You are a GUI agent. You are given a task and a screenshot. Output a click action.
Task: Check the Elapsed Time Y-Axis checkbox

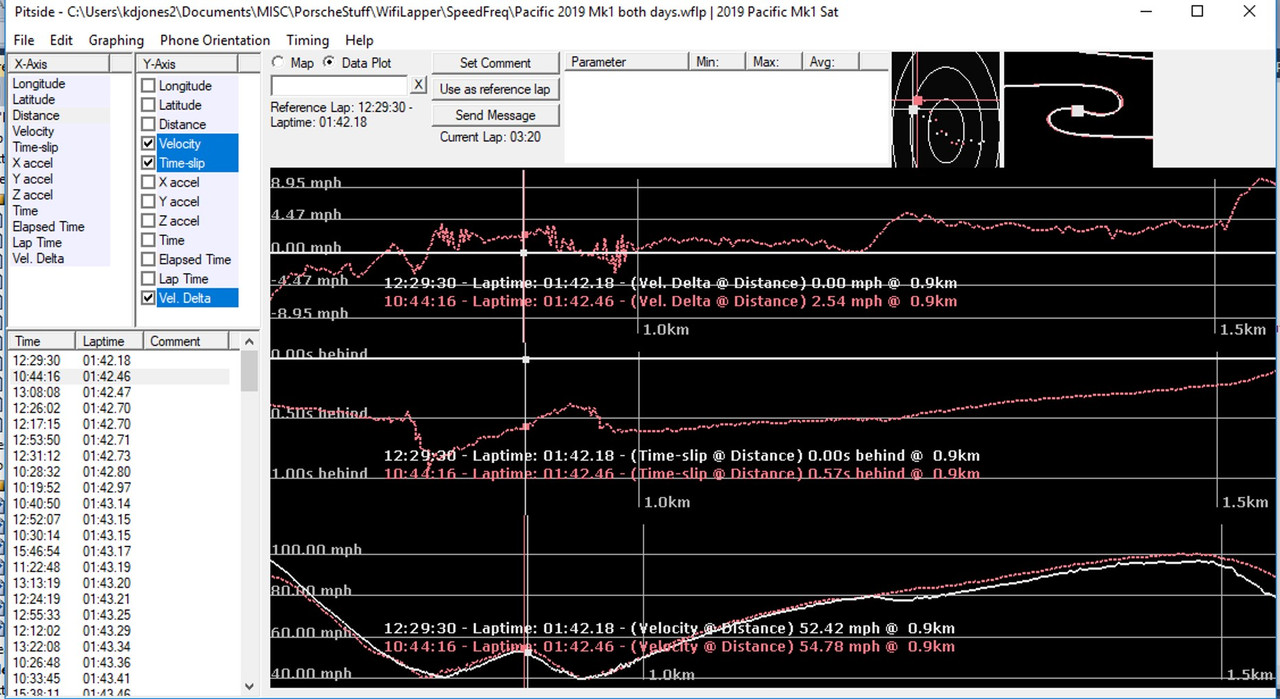point(148,259)
